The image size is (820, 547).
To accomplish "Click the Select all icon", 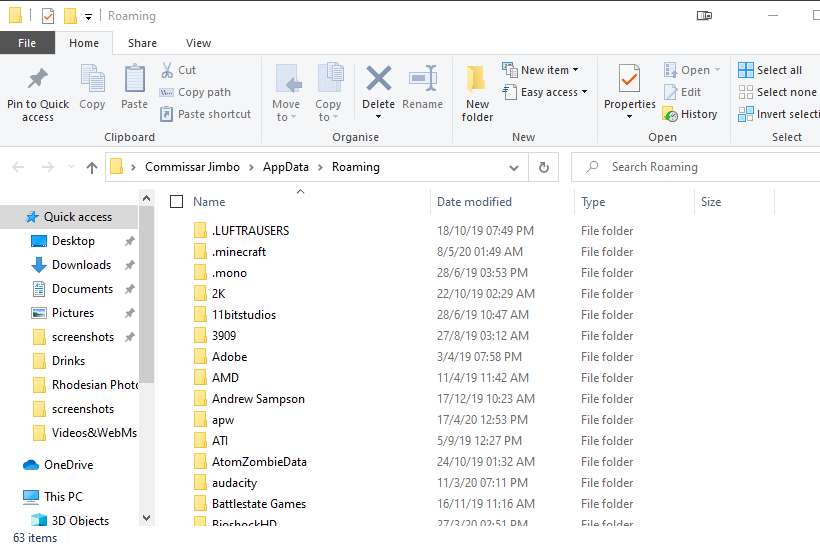I will pyautogui.click(x=746, y=70).
